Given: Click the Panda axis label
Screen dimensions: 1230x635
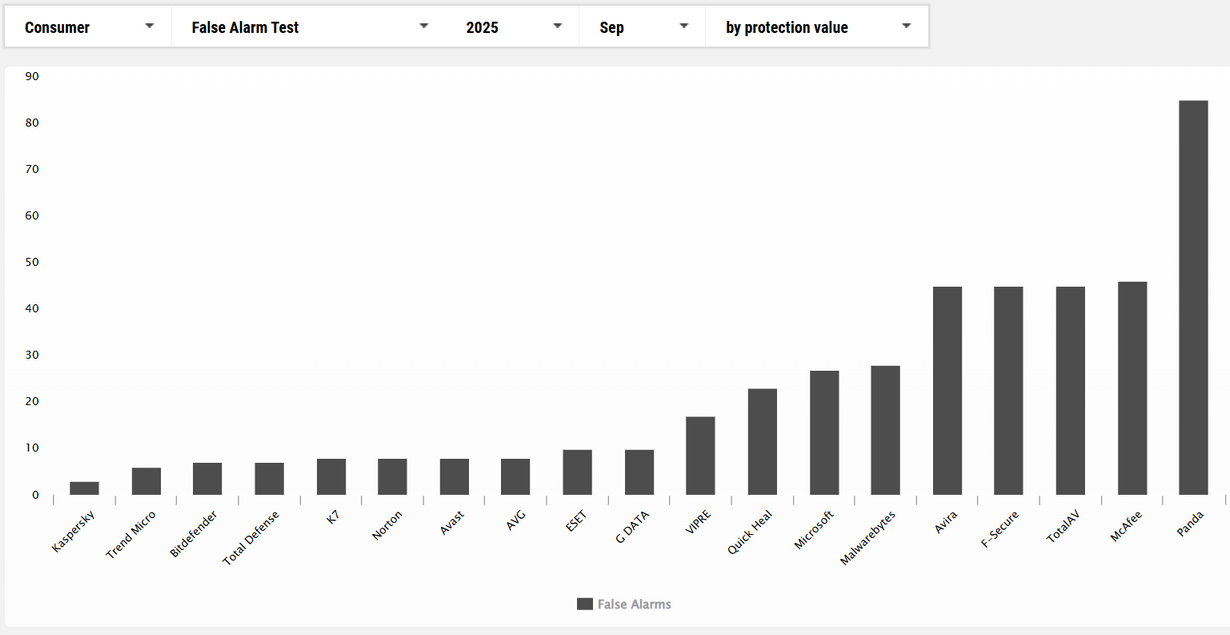Looking at the screenshot, I should (x=1192, y=522).
